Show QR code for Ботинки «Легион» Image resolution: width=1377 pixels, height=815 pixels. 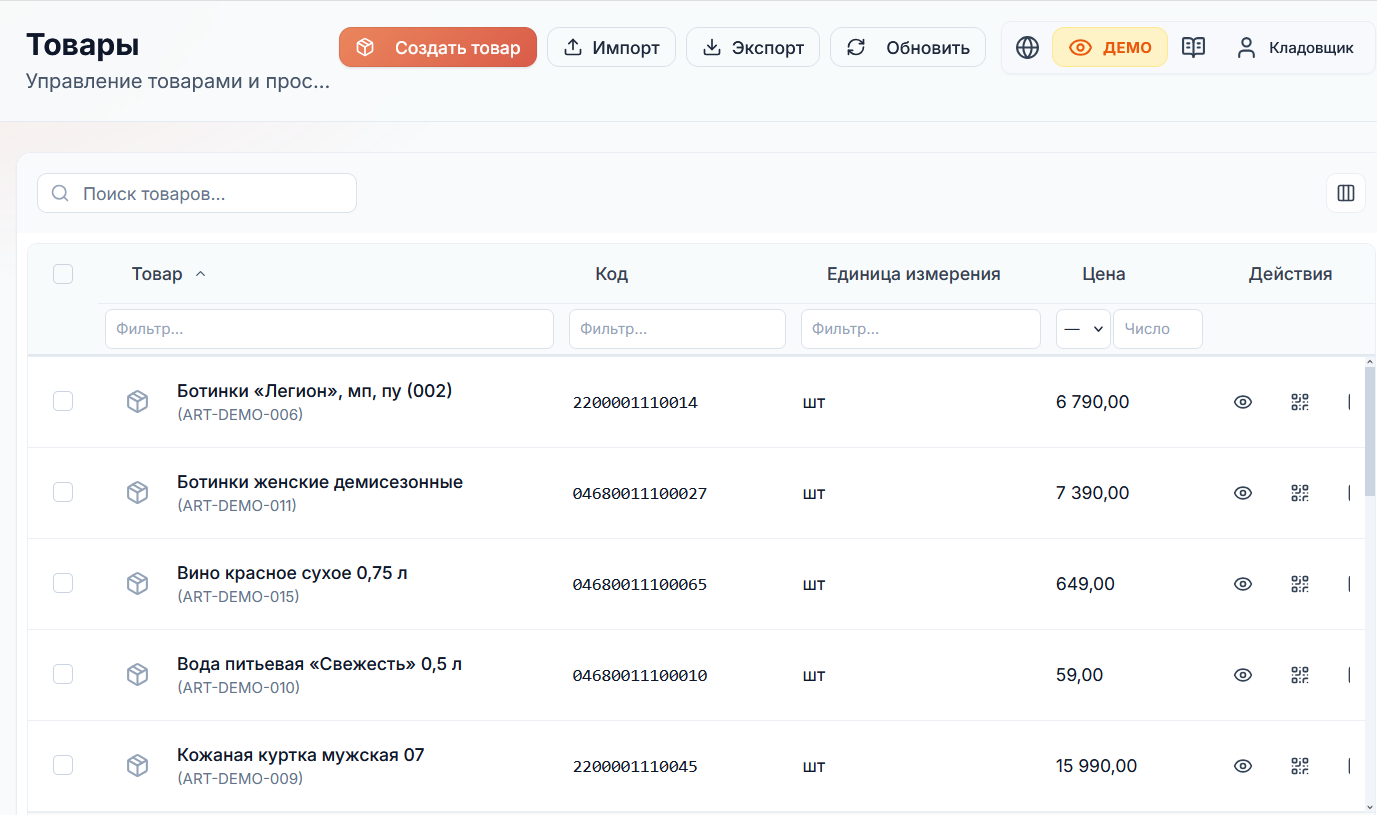[1300, 402]
